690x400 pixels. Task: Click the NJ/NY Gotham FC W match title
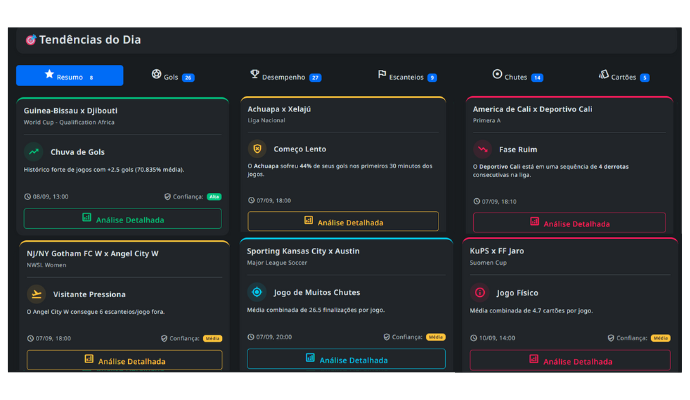coord(92,253)
